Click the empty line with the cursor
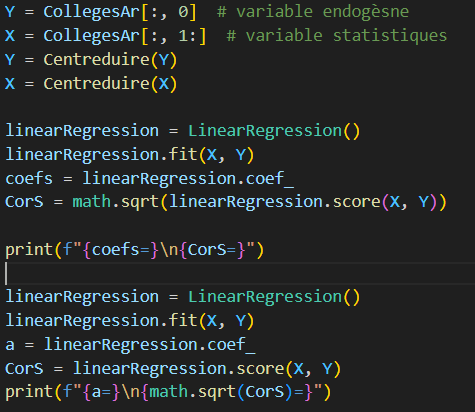This screenshot has width=475, height=412. pyautogui.click(x=237, y=273)
